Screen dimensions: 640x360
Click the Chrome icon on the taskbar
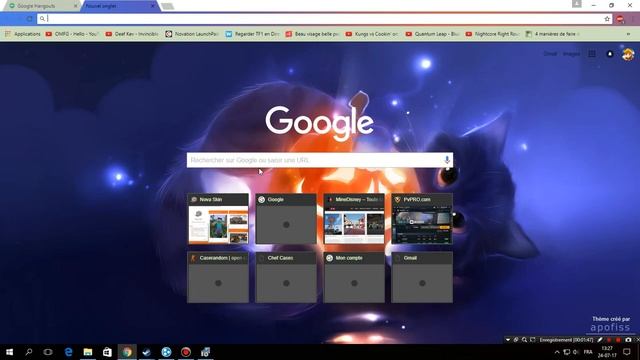point(127,352)
